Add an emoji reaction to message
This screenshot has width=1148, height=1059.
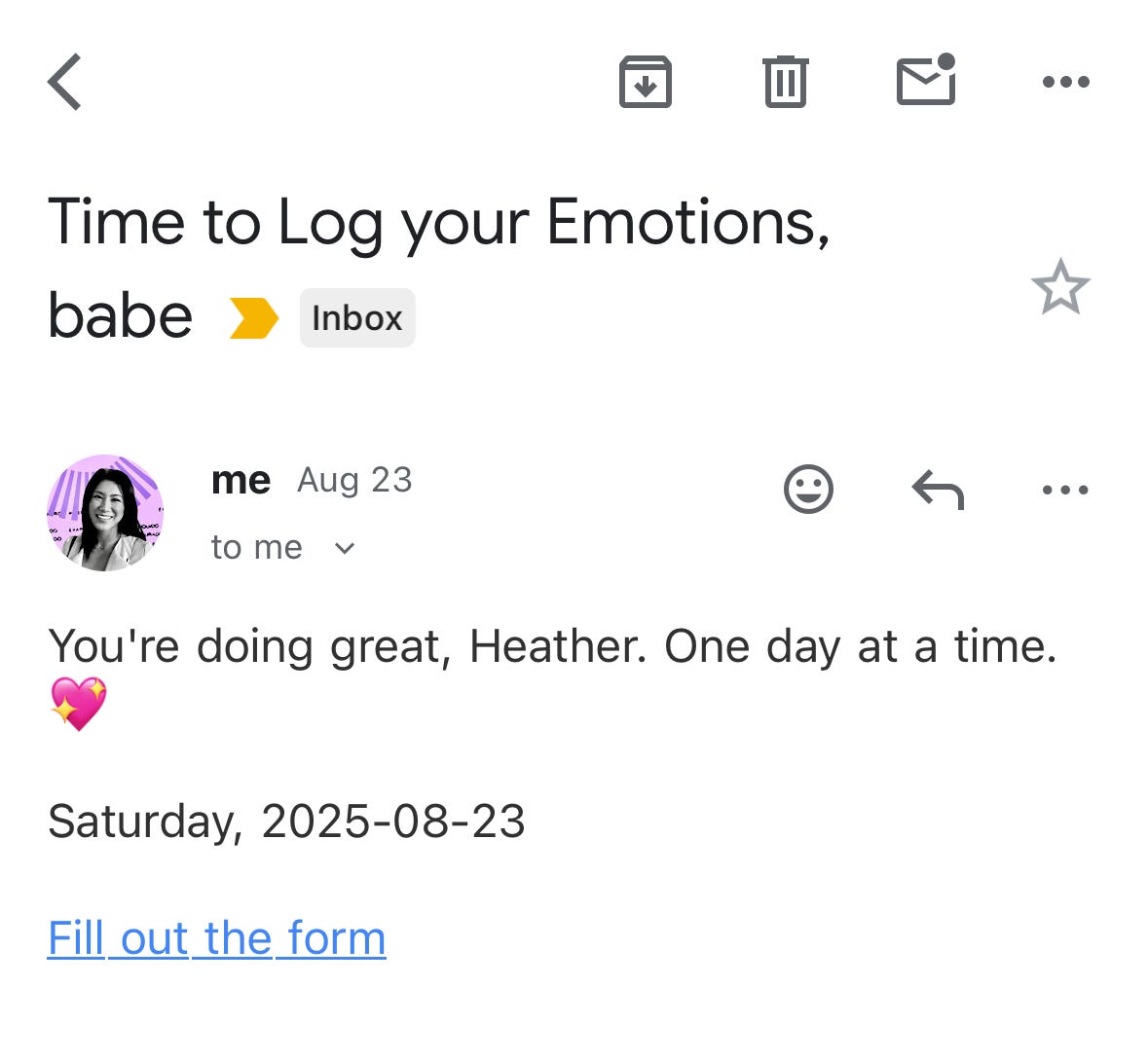pyautogui.click(x=808, y=489)
